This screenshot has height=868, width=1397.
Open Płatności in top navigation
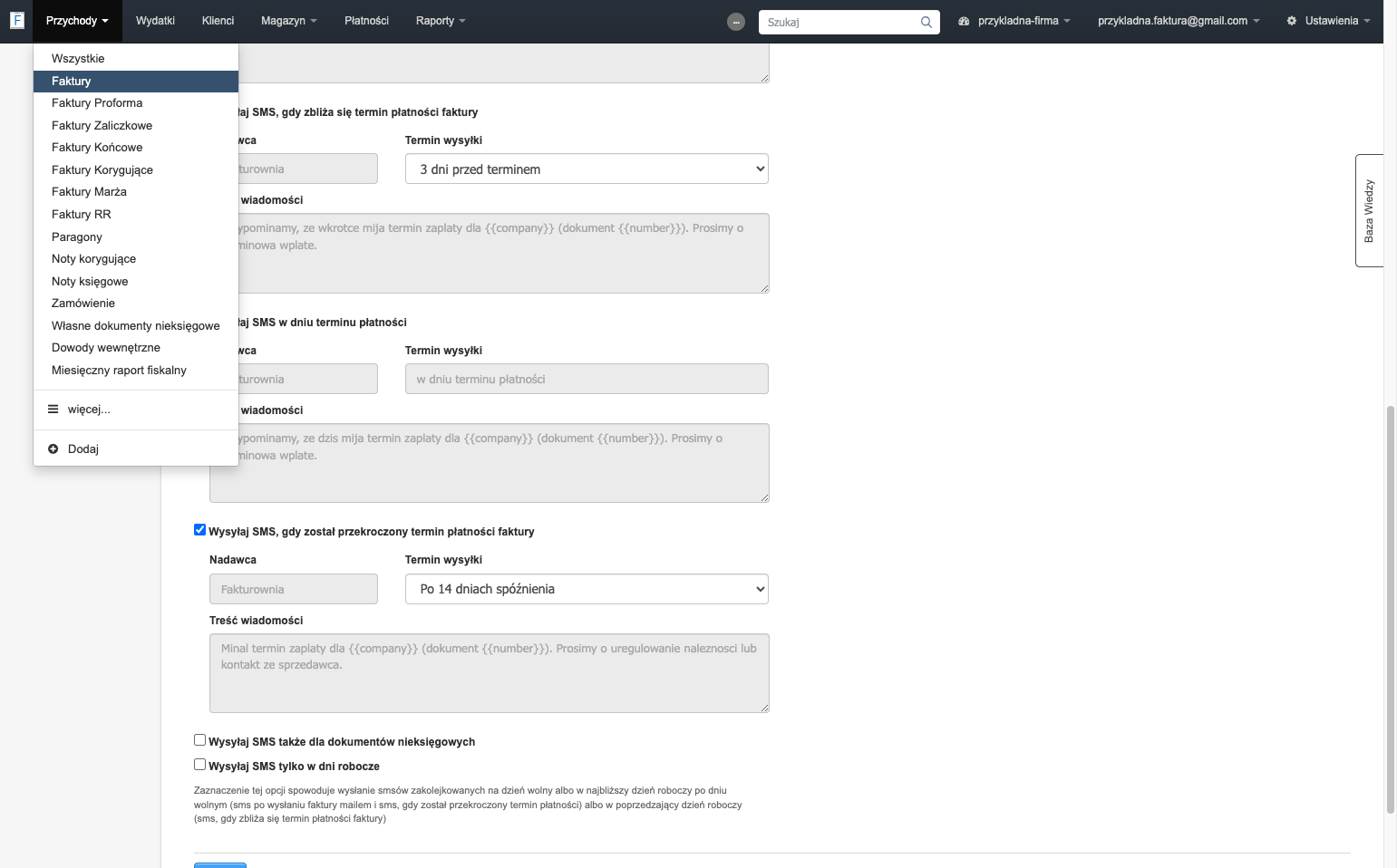[x=366, y=21]
